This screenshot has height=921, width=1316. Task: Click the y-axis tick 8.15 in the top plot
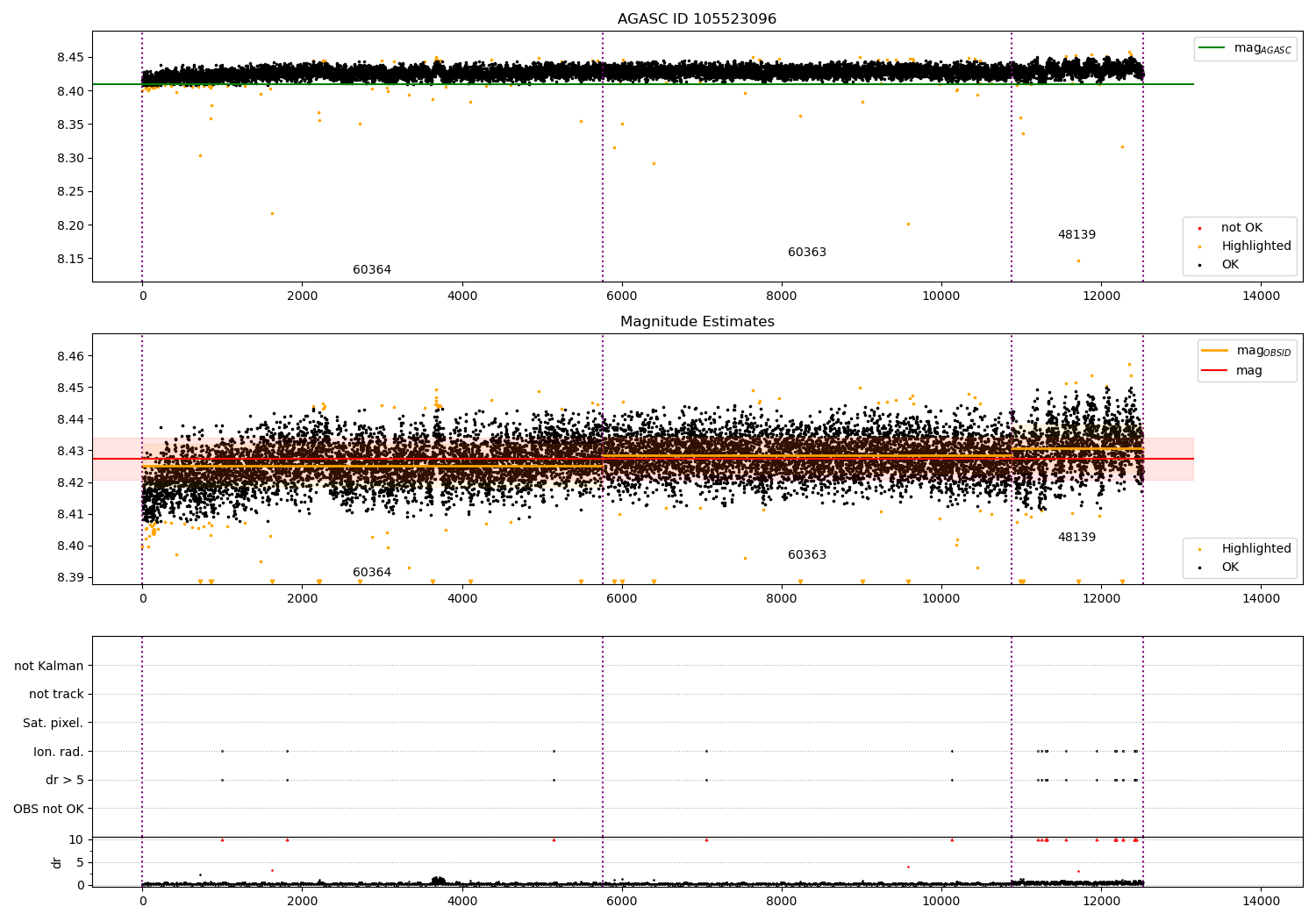coord(70,259)
